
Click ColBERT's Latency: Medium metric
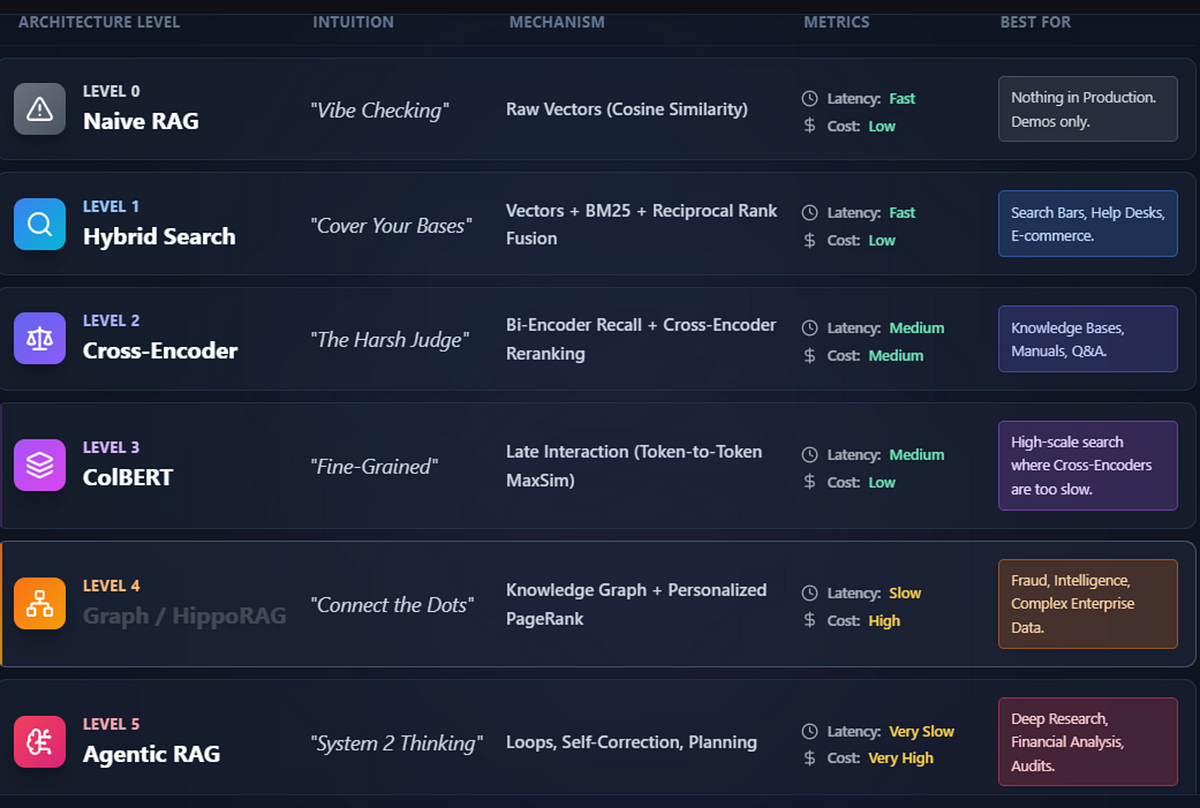coord(873,455)
